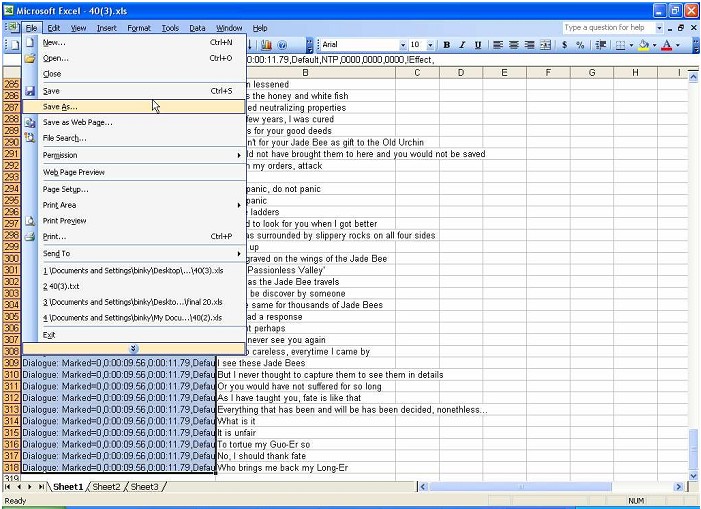
Task: Toggle Underline formatting
Action: [478, 45]
